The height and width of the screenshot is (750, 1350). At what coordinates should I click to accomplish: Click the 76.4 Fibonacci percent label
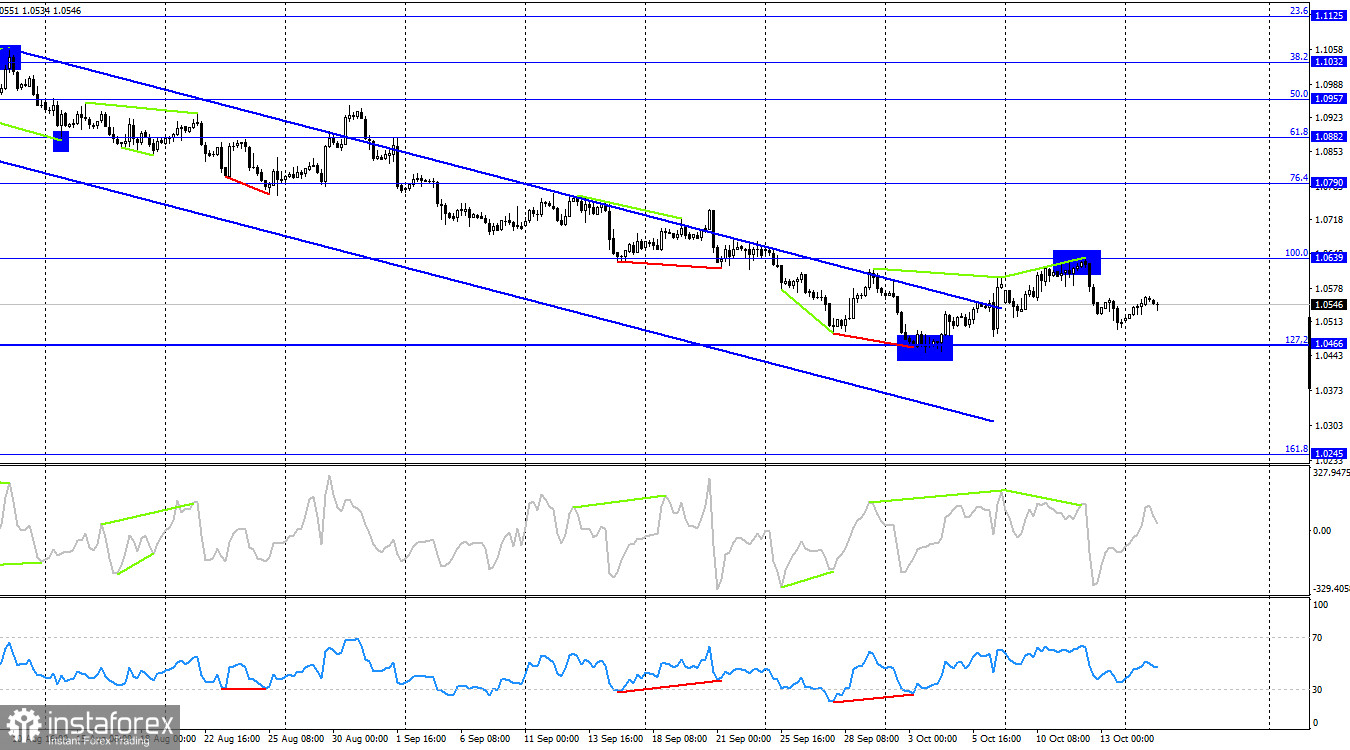[1298, 178]
